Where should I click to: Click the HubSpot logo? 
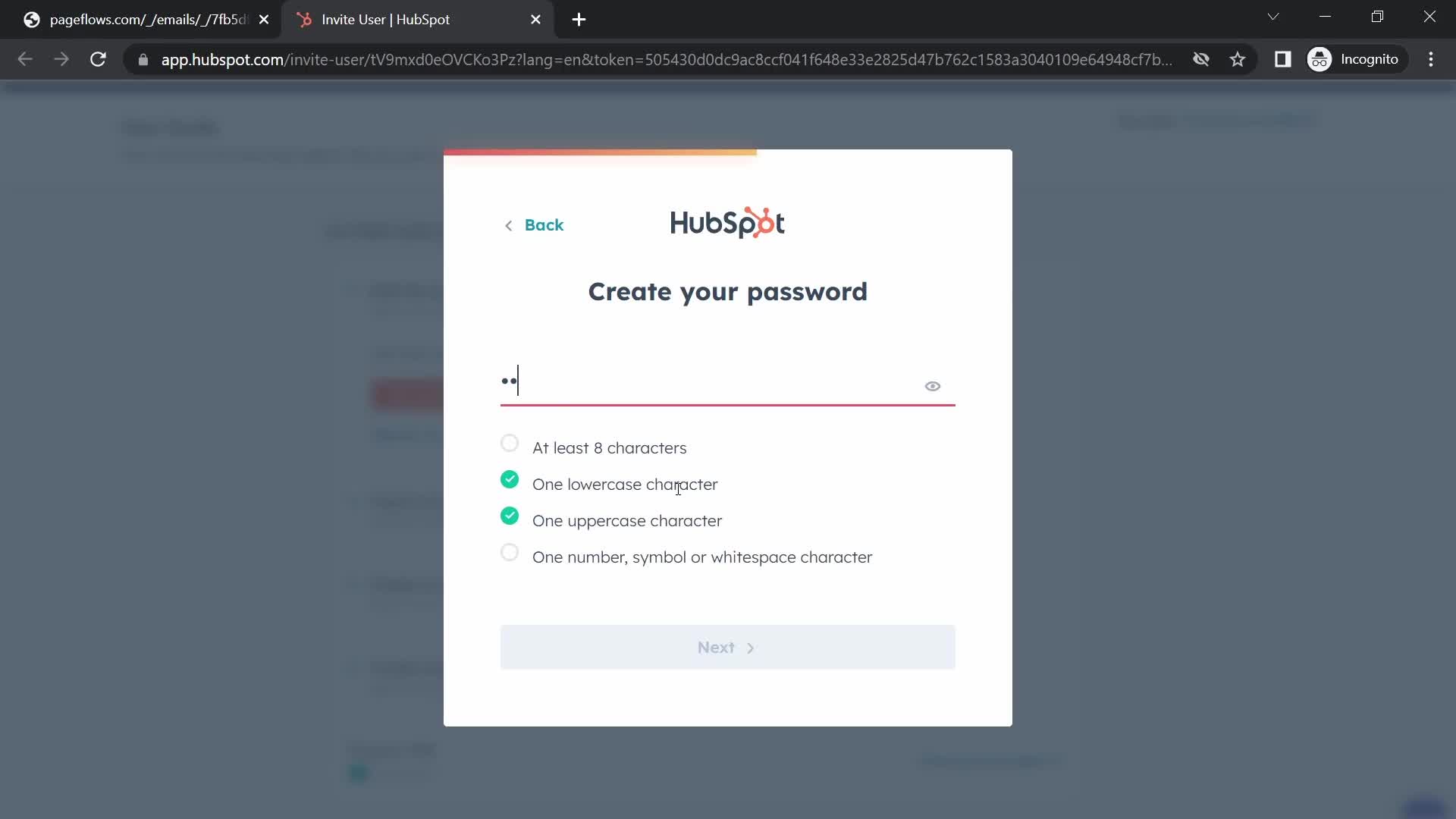pos(727,222)
